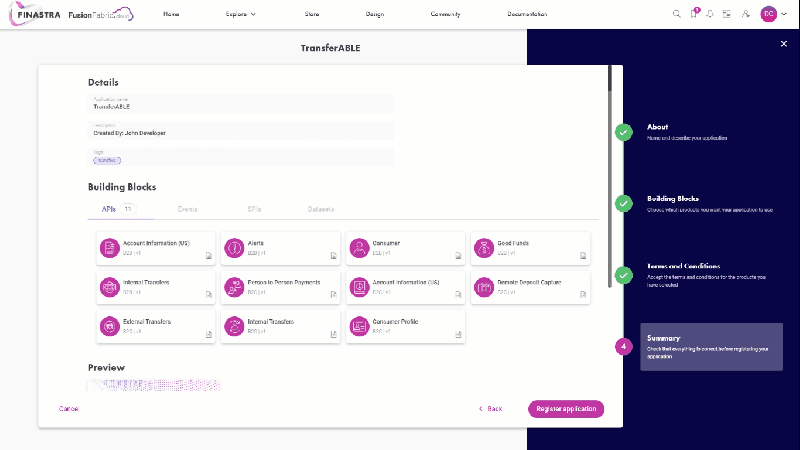Click the APIs count badge 11
800x450 pixels.
[x=128, y=209]
